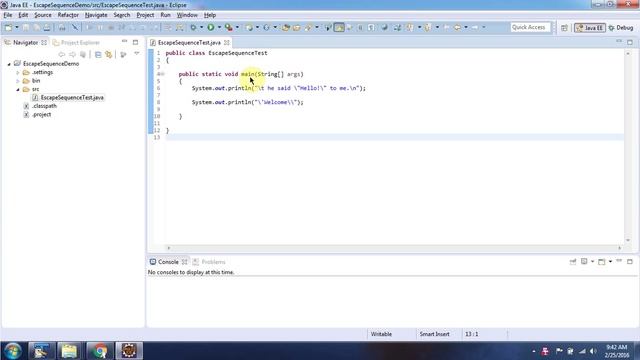Switch to the Navigator tab
This screenshot has height=360, width=640.
tap(25, 42)
